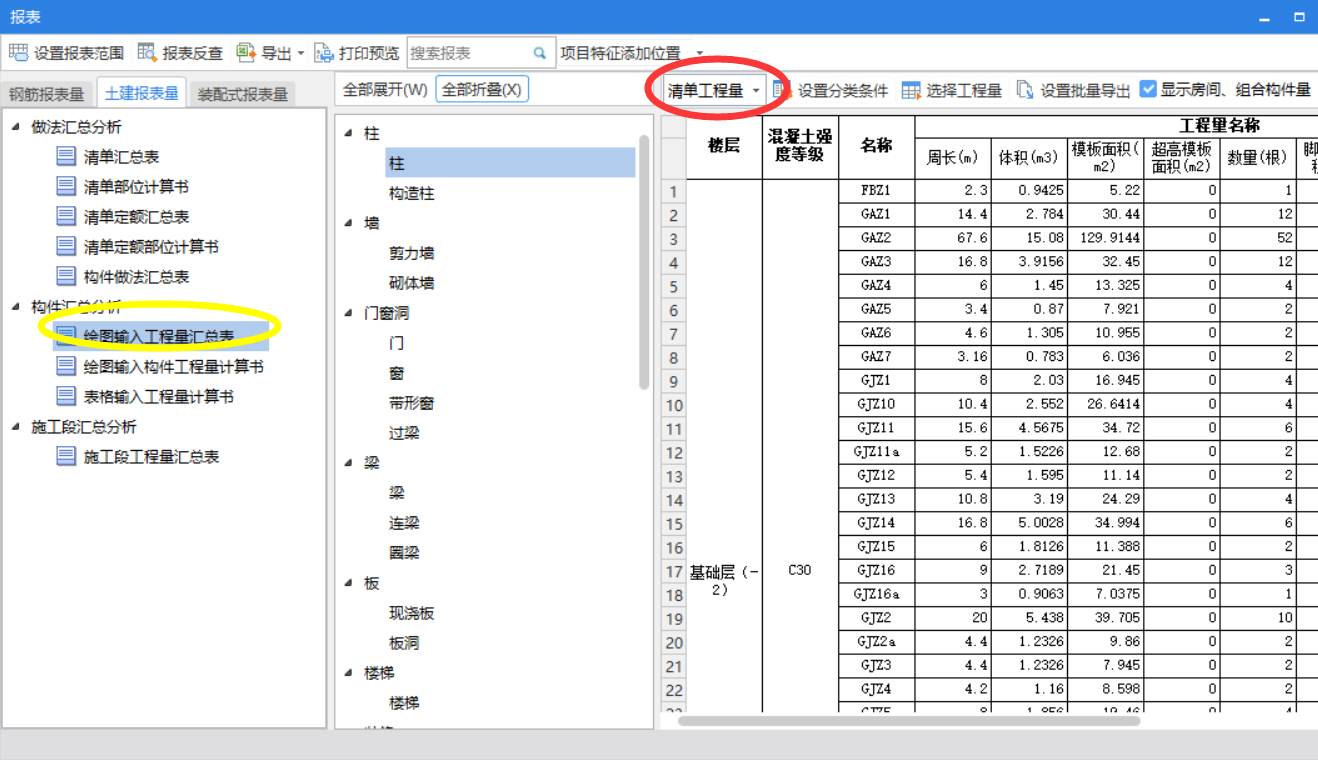1318x760 pixels.
Task: Click the 全部折叠(X) button
Action: (x=482, y=89)
